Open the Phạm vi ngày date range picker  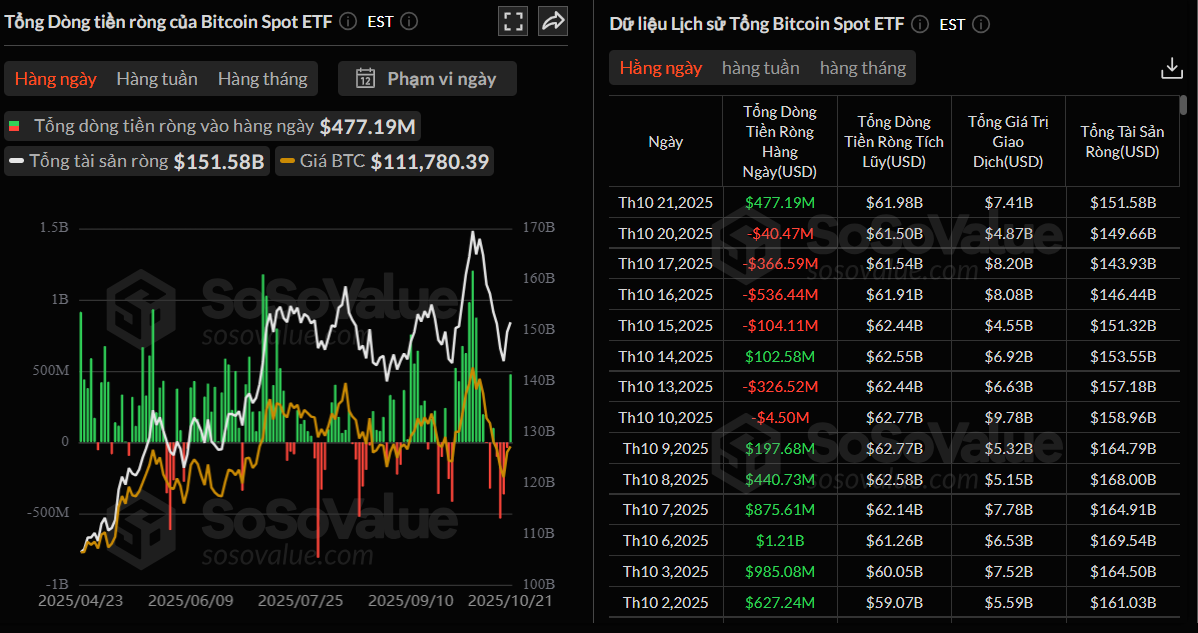coord(427,78)
